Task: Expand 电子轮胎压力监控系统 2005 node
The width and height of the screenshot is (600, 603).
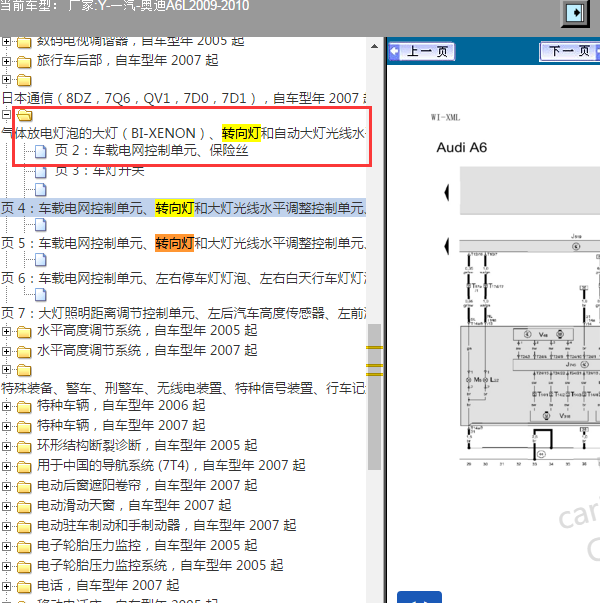Action: tap(6, 566)
